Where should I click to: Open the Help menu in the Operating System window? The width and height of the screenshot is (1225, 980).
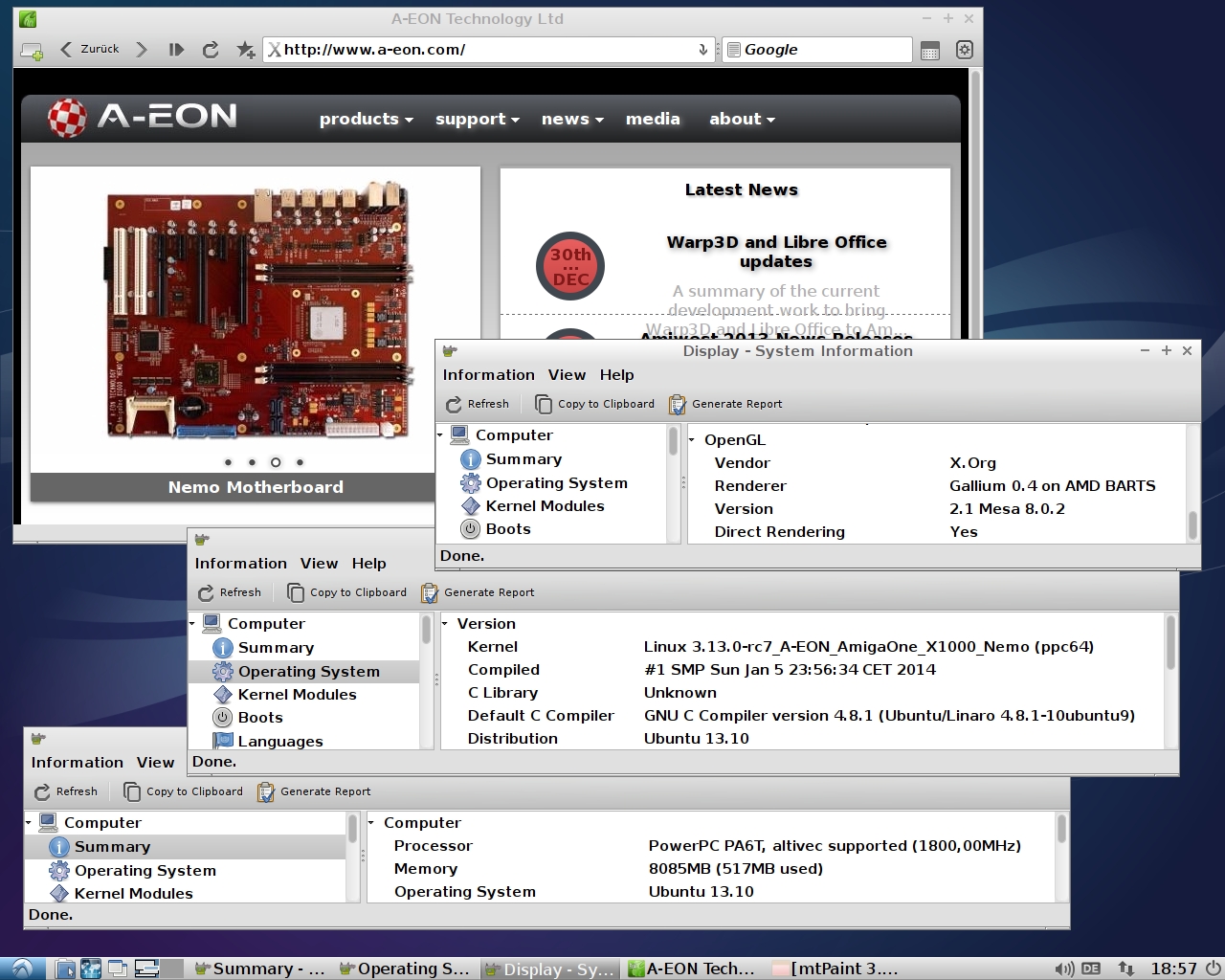pos(368,564)
